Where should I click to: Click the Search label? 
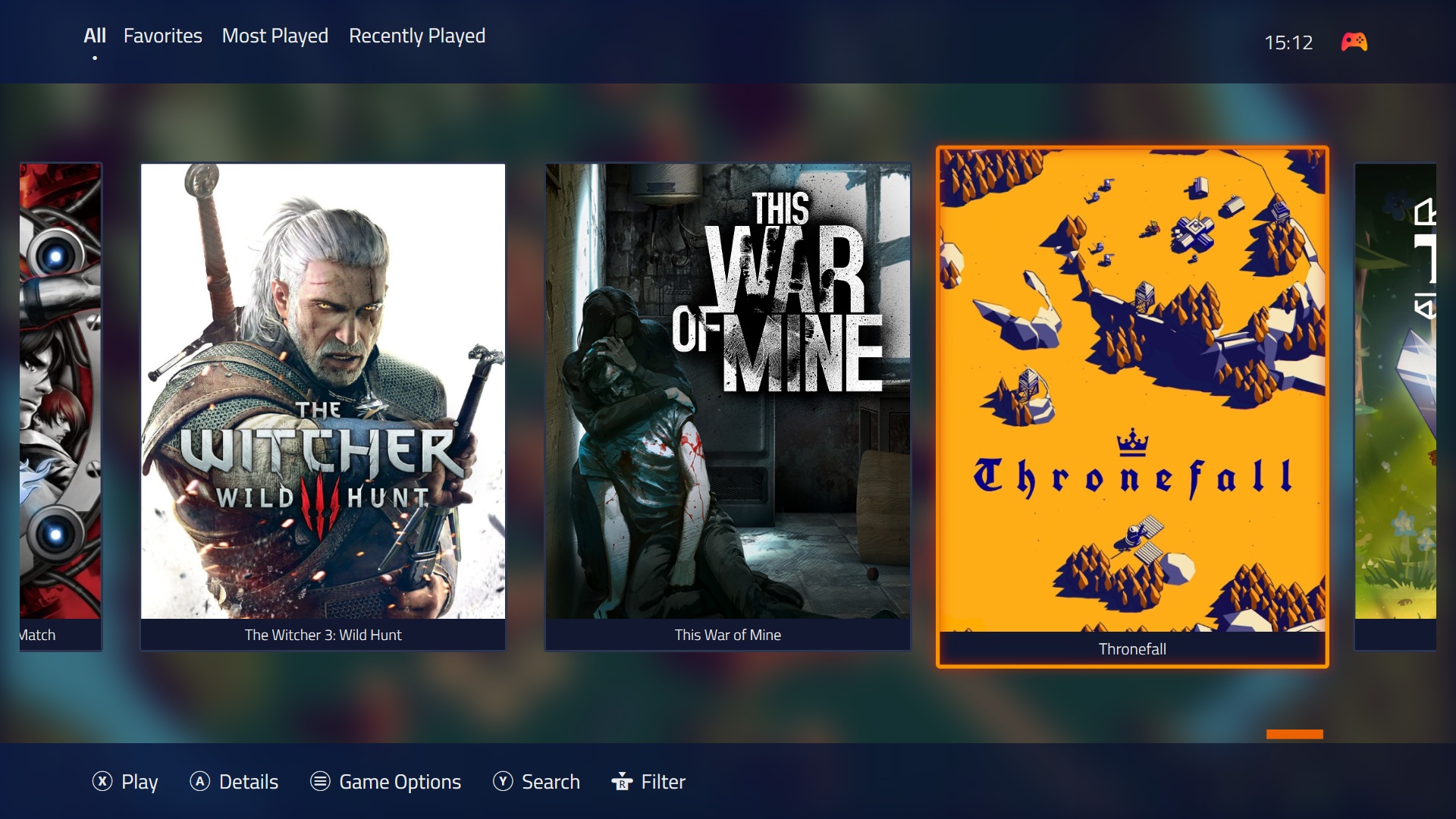(x=551, y=781)
